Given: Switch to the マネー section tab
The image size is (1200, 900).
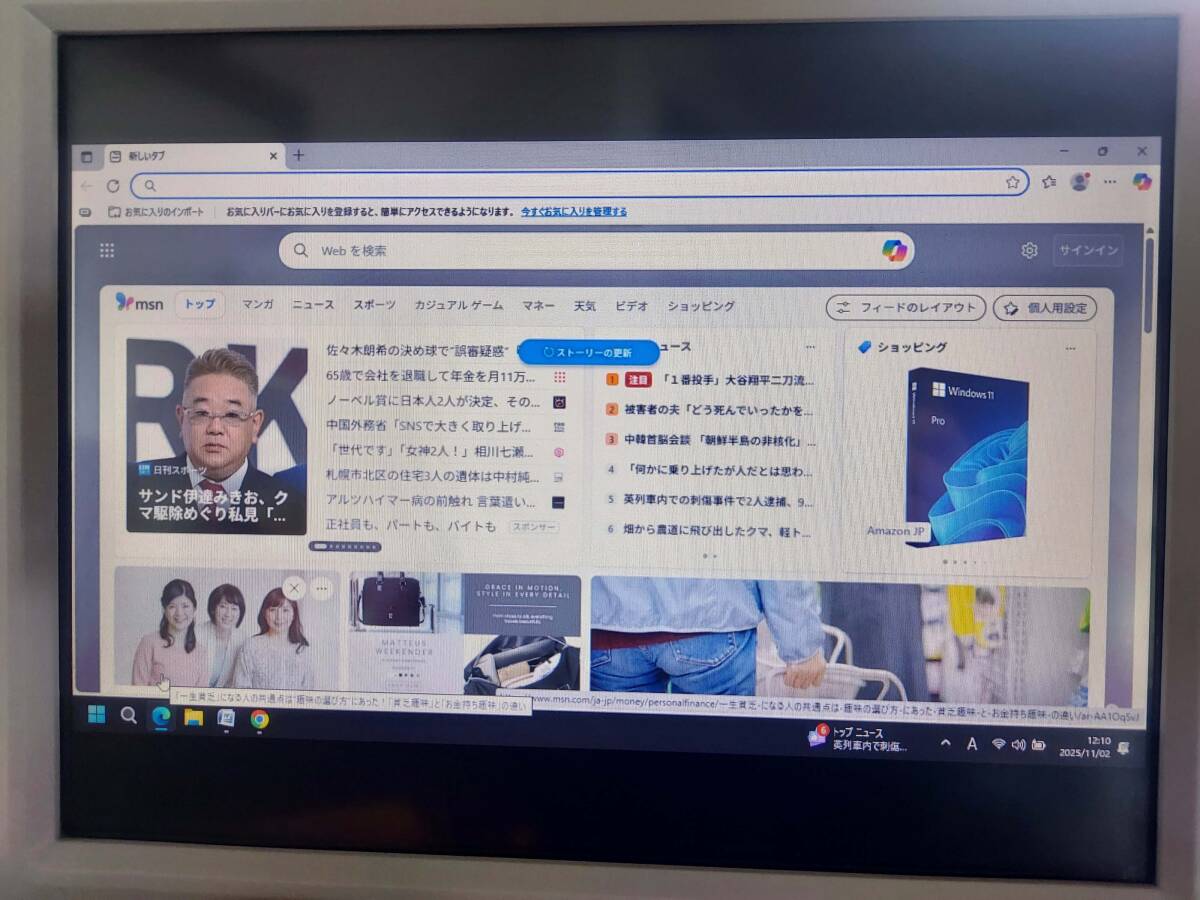Looking at the screenshot, I should tap(538, 306).
